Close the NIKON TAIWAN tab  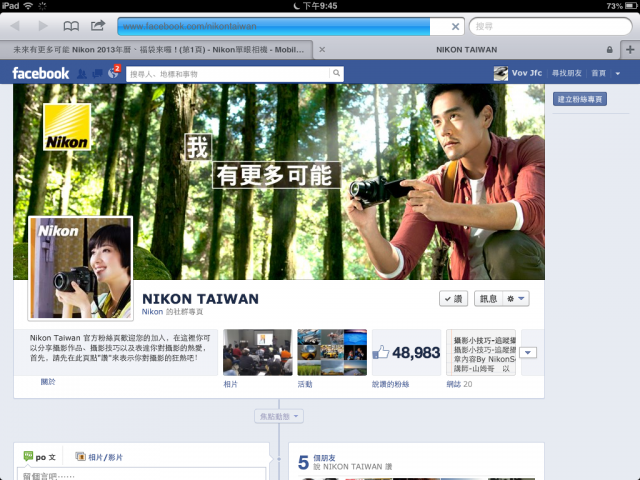tap(322, 50)
